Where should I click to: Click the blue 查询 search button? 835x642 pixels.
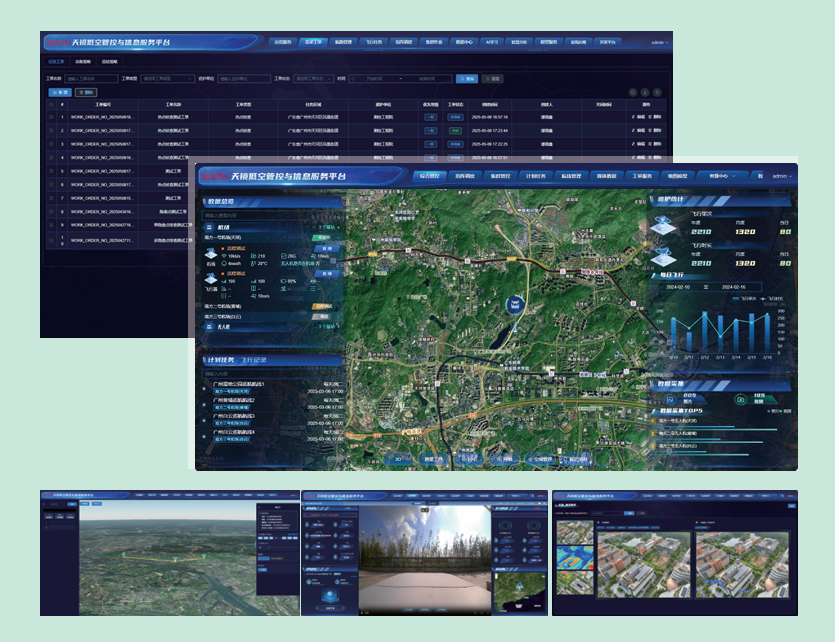[466, 78]
